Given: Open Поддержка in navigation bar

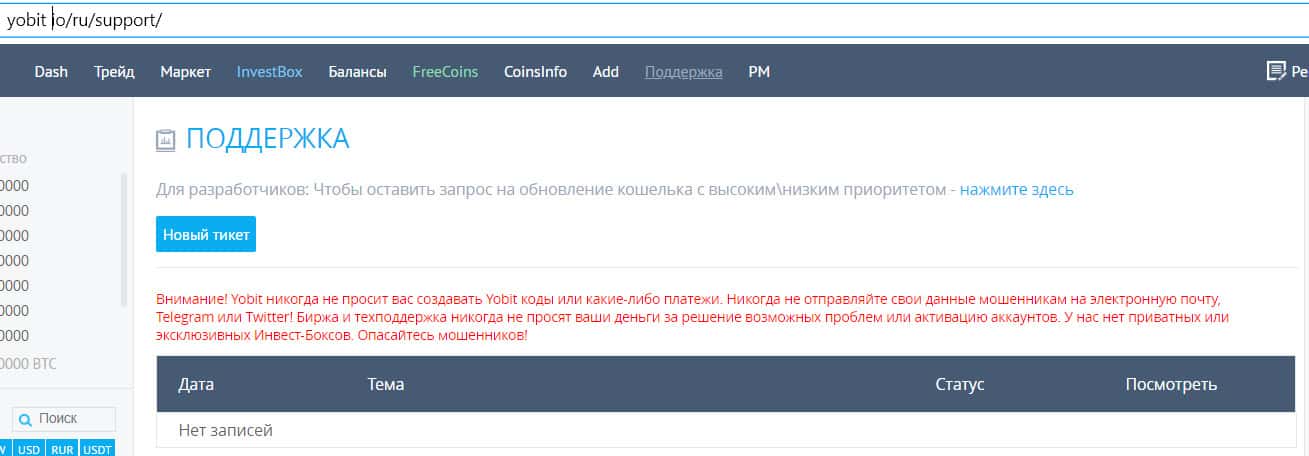Looking at the screenshot, I should pyautogui.click(x=684, y=72).
